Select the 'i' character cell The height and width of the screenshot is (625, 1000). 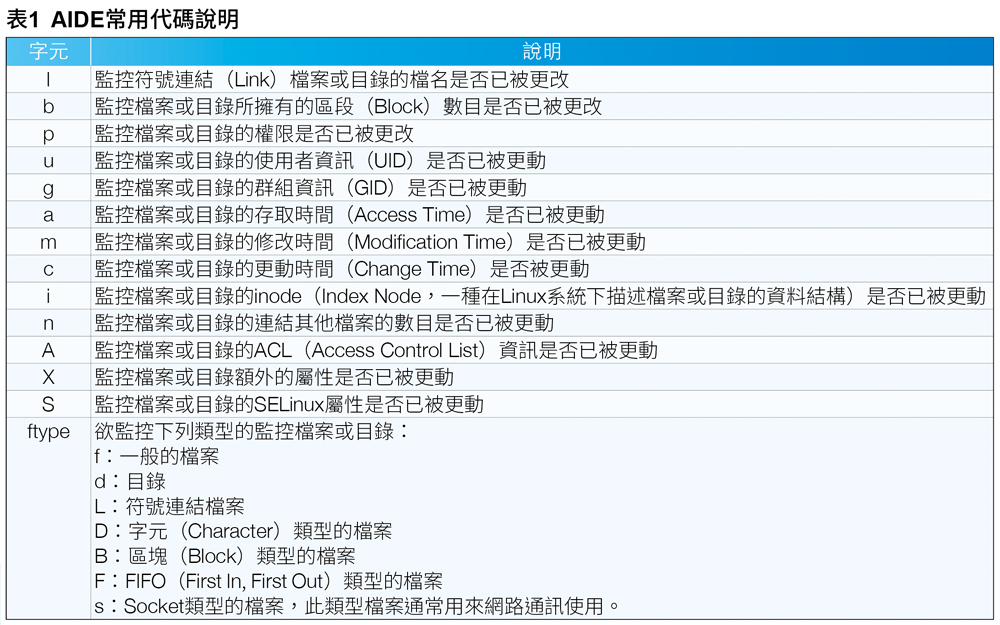pyautogui.click(x=48, y=297)
